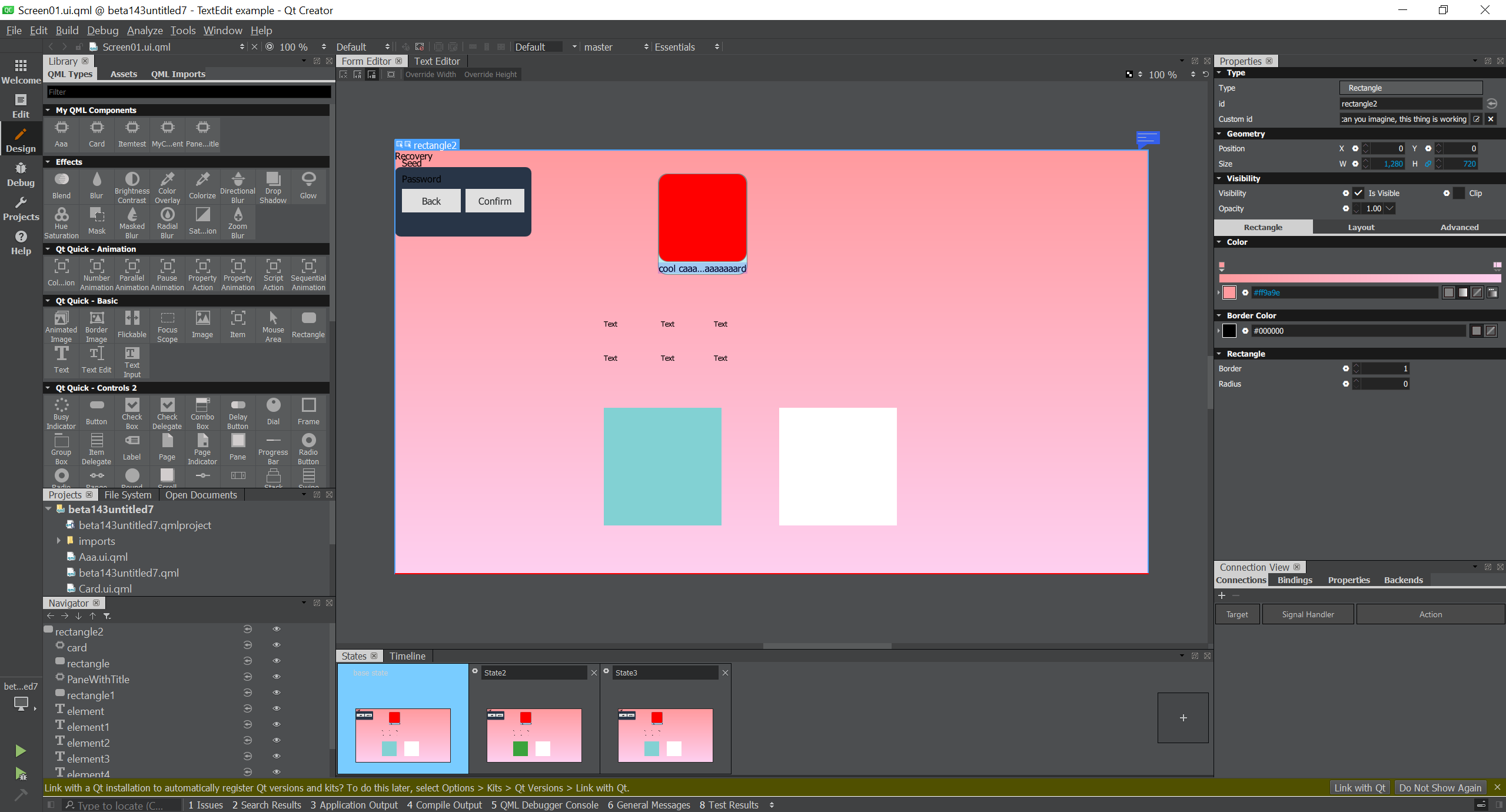Open Debug mode in the left sidebar
This screenshot has width=1506, height=812.
(x=21, y=175)
